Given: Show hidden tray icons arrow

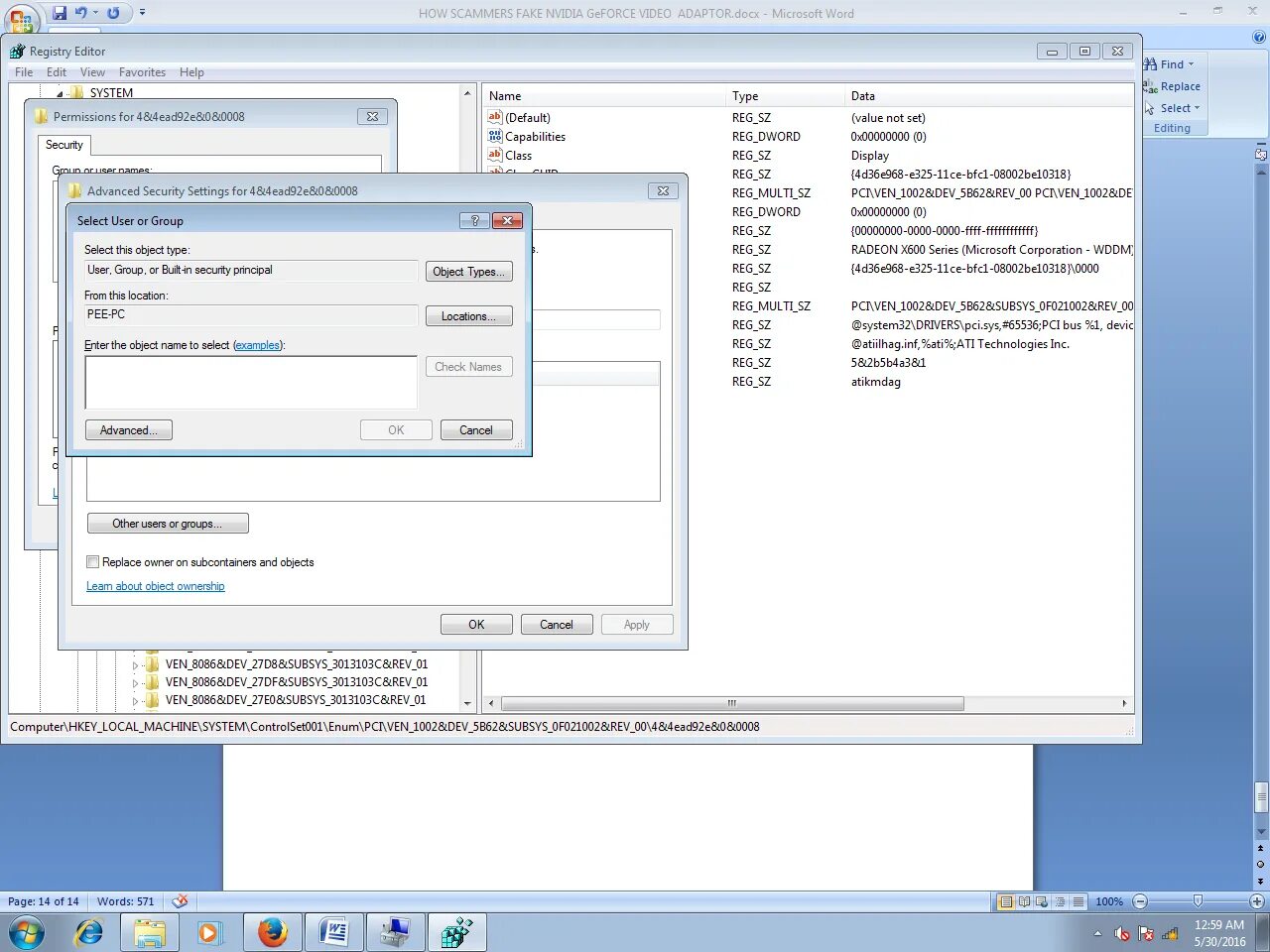Looking at the screenshot, I should click(x=1097, y=933).
